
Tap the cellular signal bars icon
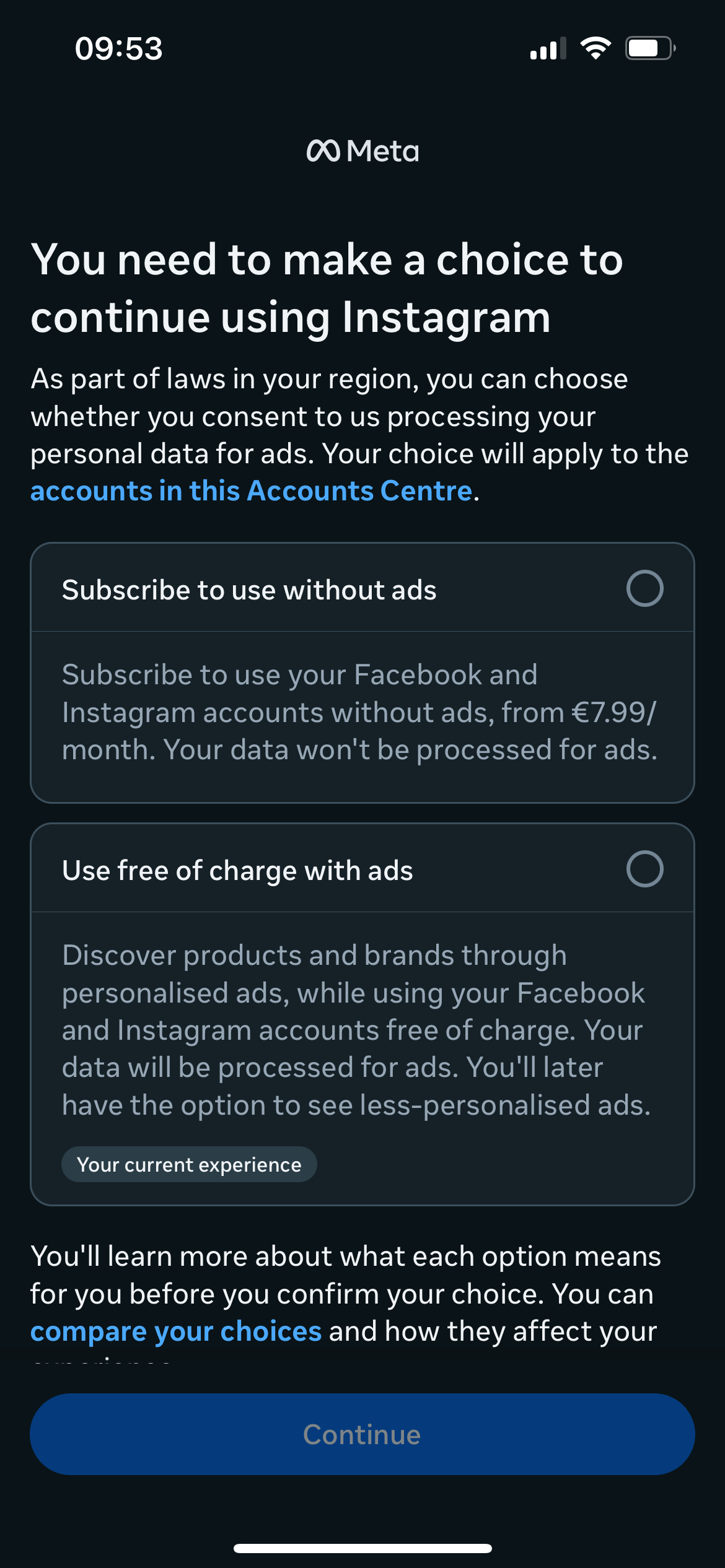(x=548, y=48)
